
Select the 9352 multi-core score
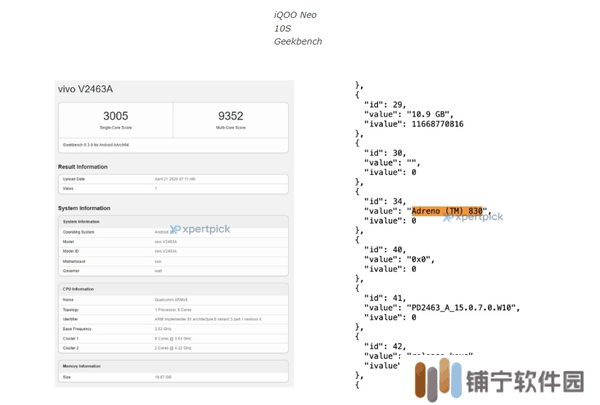pos(231,116)
